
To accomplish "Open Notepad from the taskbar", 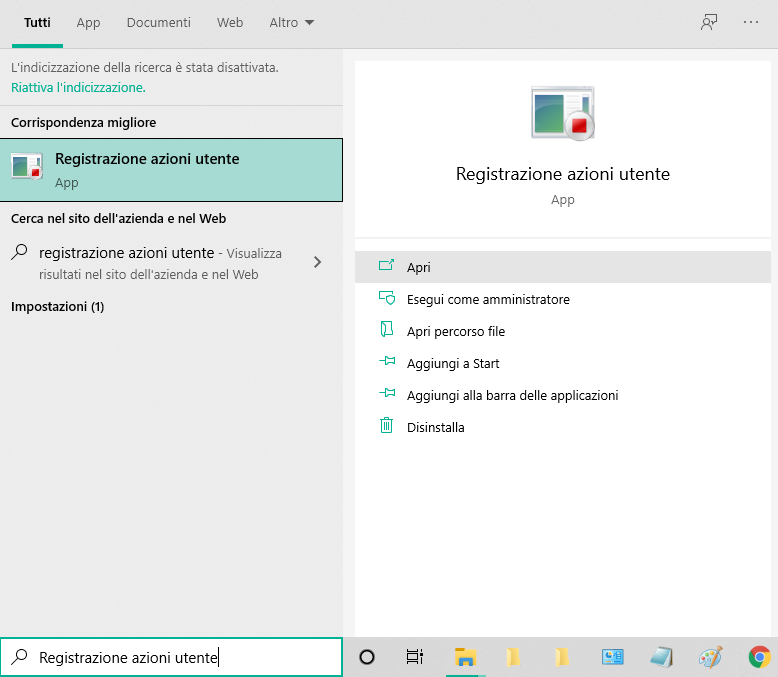I will [661, 657].
